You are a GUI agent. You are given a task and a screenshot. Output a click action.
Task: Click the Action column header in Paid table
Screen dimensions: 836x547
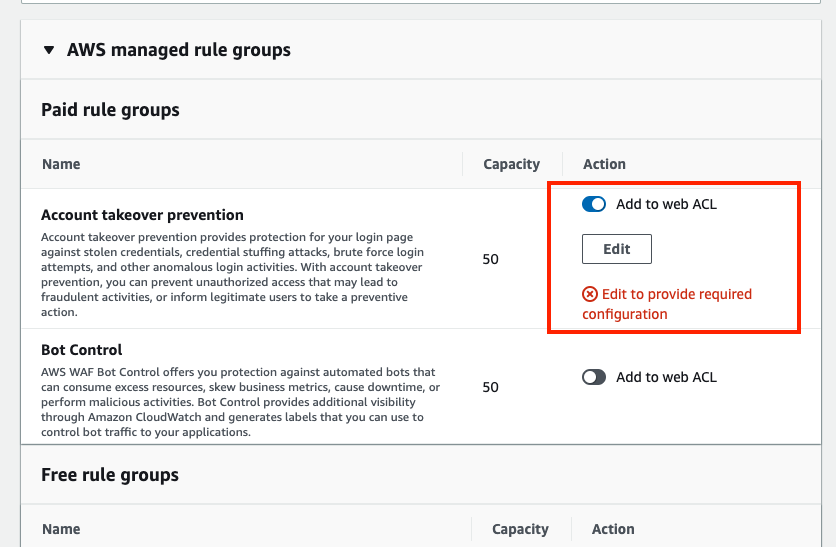tap(604, 164)
